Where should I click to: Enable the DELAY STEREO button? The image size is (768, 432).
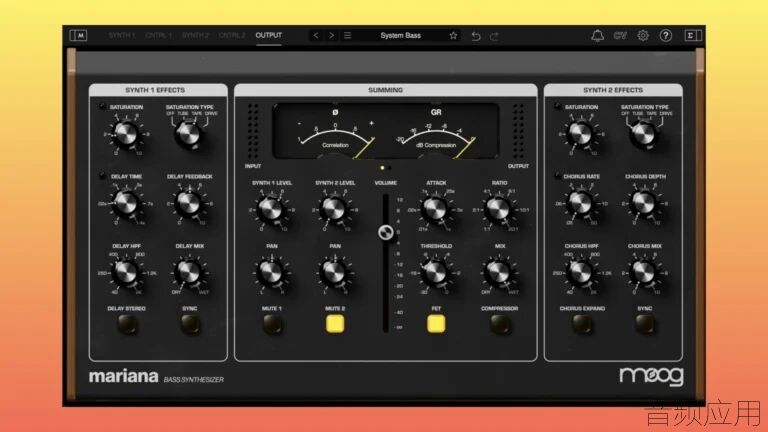coord(127,324)
